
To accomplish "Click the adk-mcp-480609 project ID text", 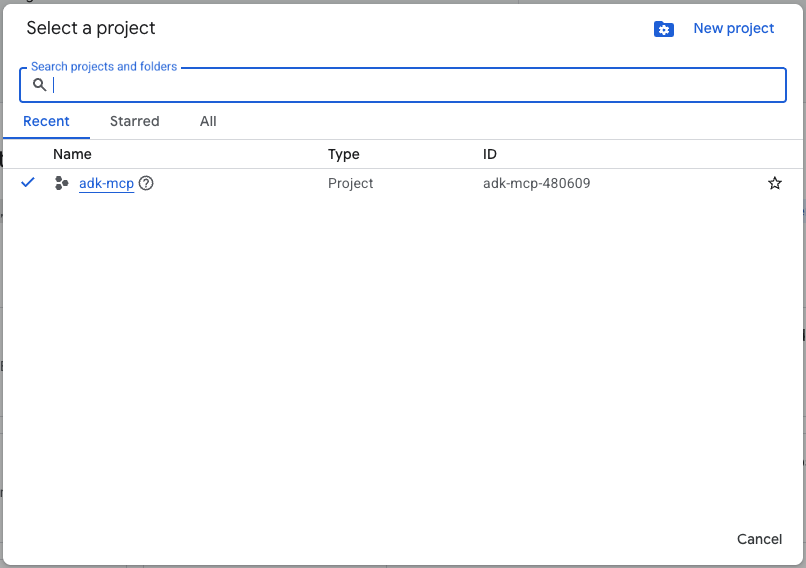I will [x=536, y=183].
